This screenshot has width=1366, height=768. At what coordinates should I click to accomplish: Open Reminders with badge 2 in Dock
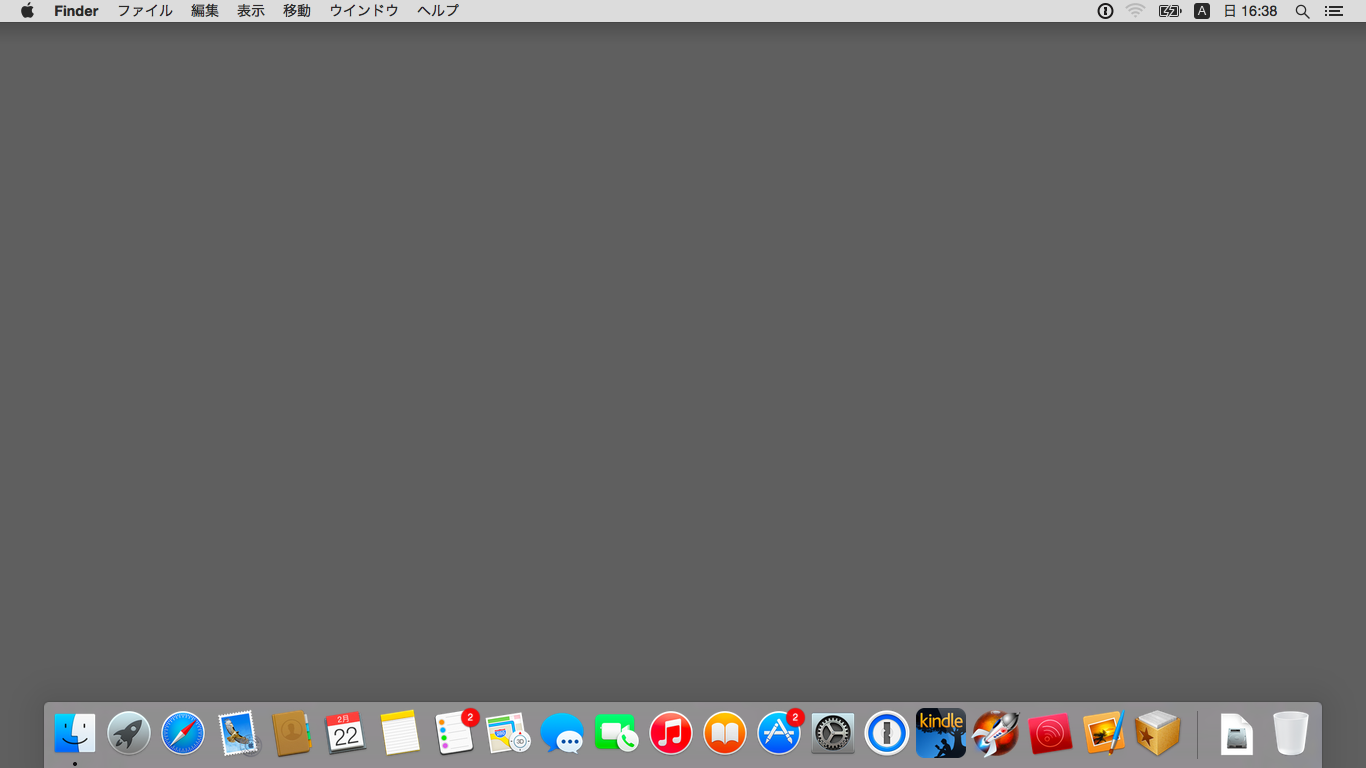(x=455, y=733)
